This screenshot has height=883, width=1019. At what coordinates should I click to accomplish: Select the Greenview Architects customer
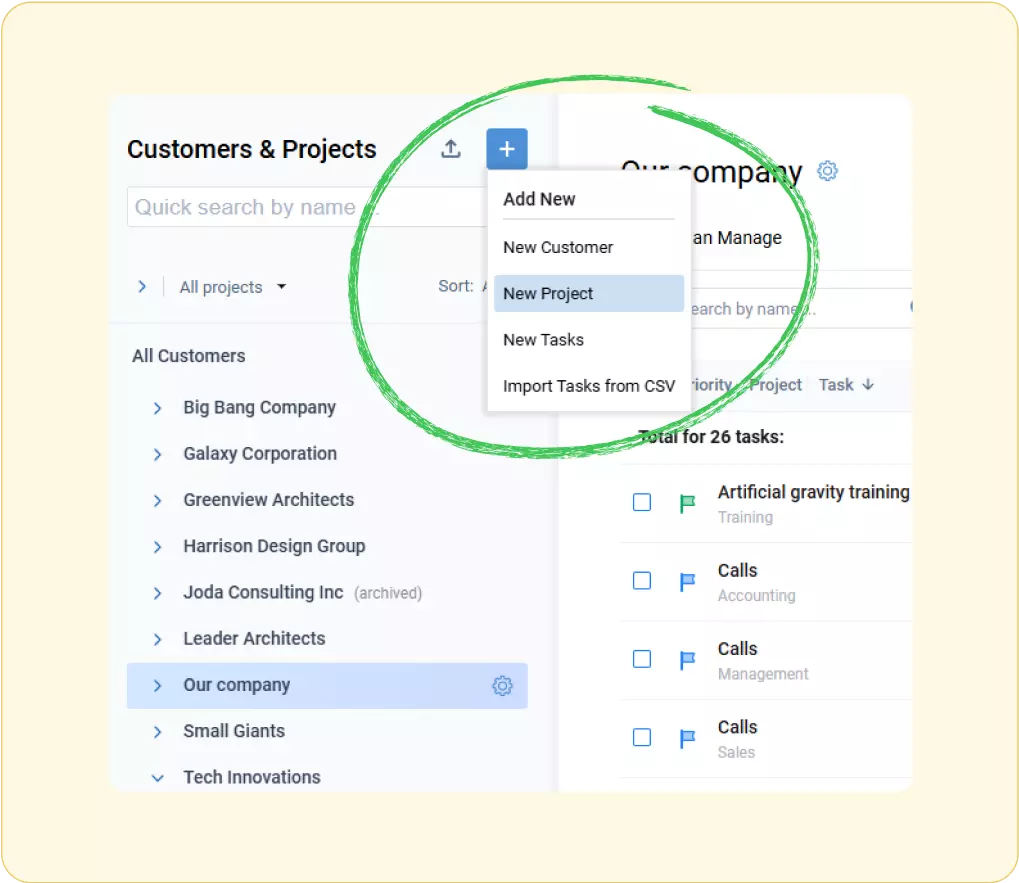268,500
